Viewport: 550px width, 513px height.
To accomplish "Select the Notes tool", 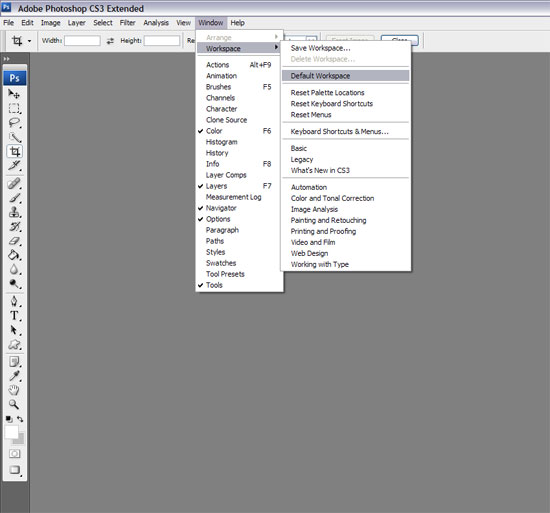I will pos(14,362).
